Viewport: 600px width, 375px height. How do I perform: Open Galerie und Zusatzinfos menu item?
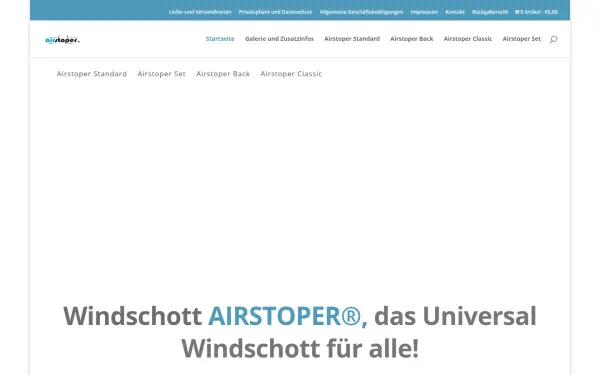click(x=279, y=39)
